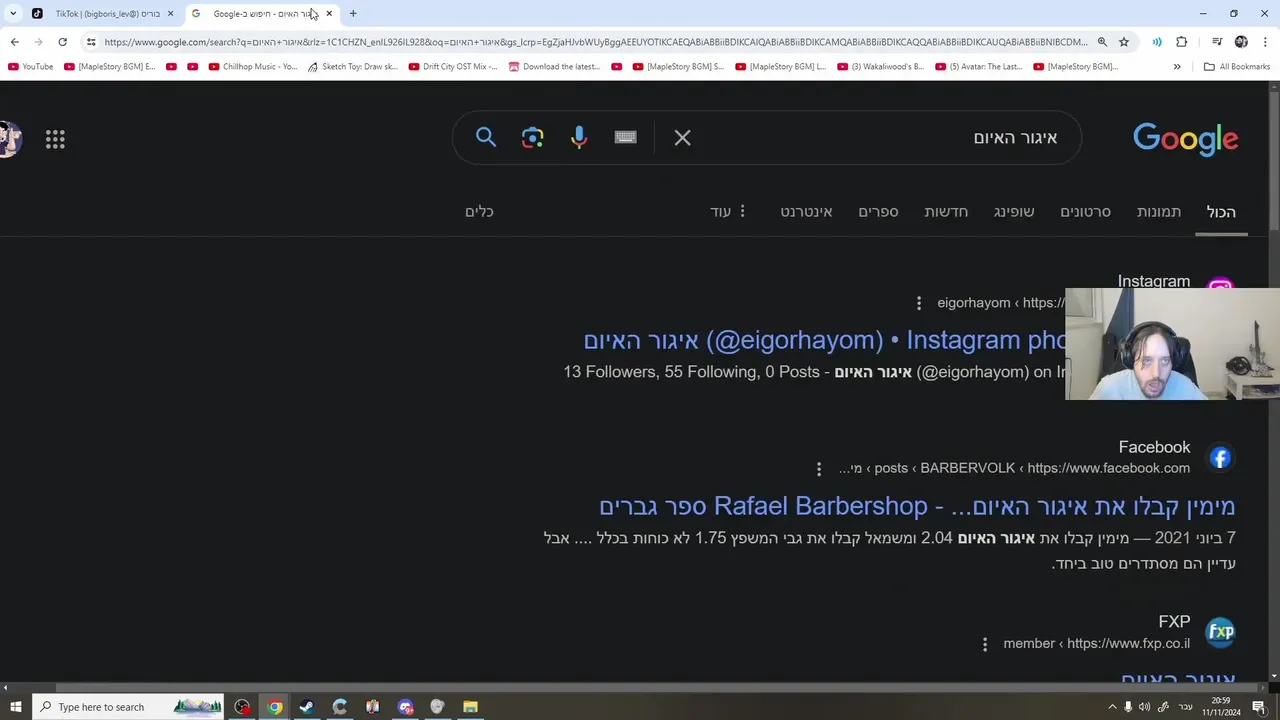This screenshot has width=1280, height=720.
Task: View site information icon in address bar
Action: pyautogui.click(x=91, y=42)
